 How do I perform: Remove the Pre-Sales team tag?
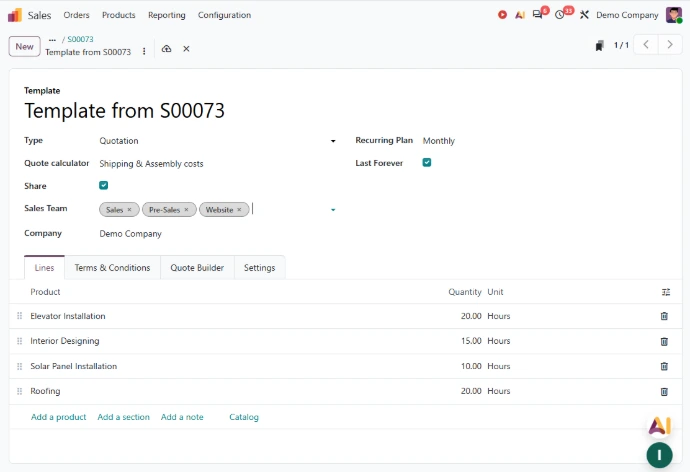click(x=186, y=210)
